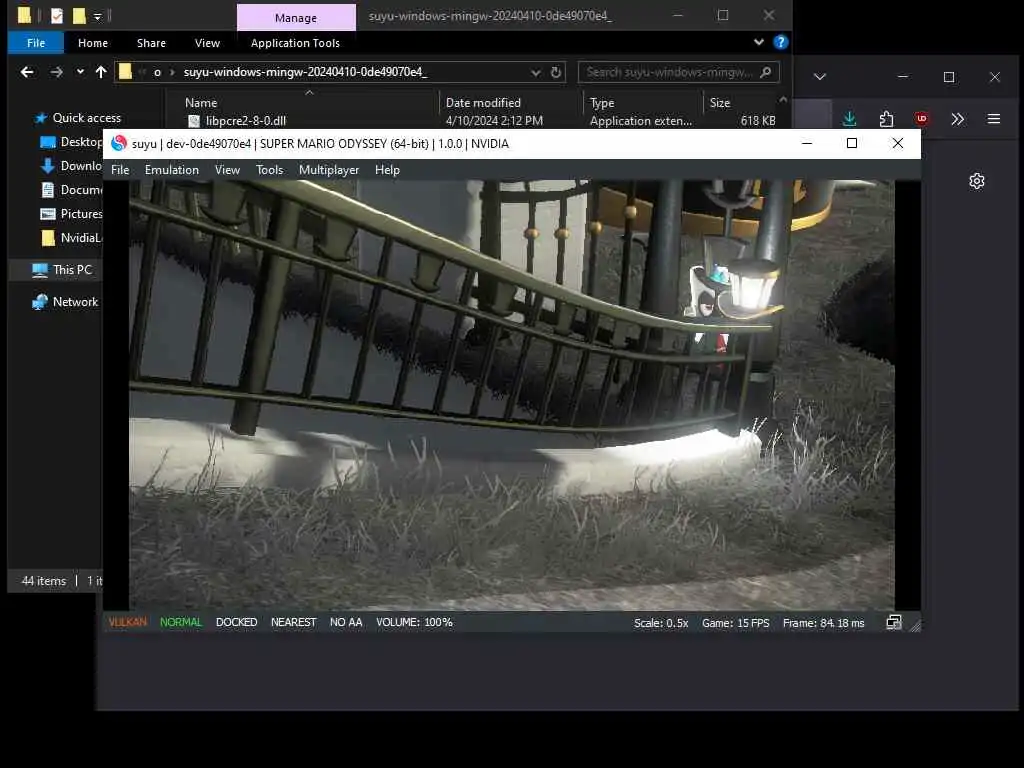Select the libpcre2-8-0.dll file
1024x768 pixels.
[x=246, y=121]
